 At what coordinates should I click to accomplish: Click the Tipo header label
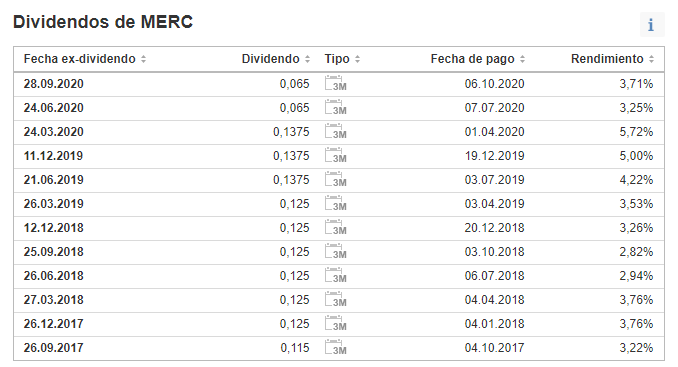pos(337,59)
